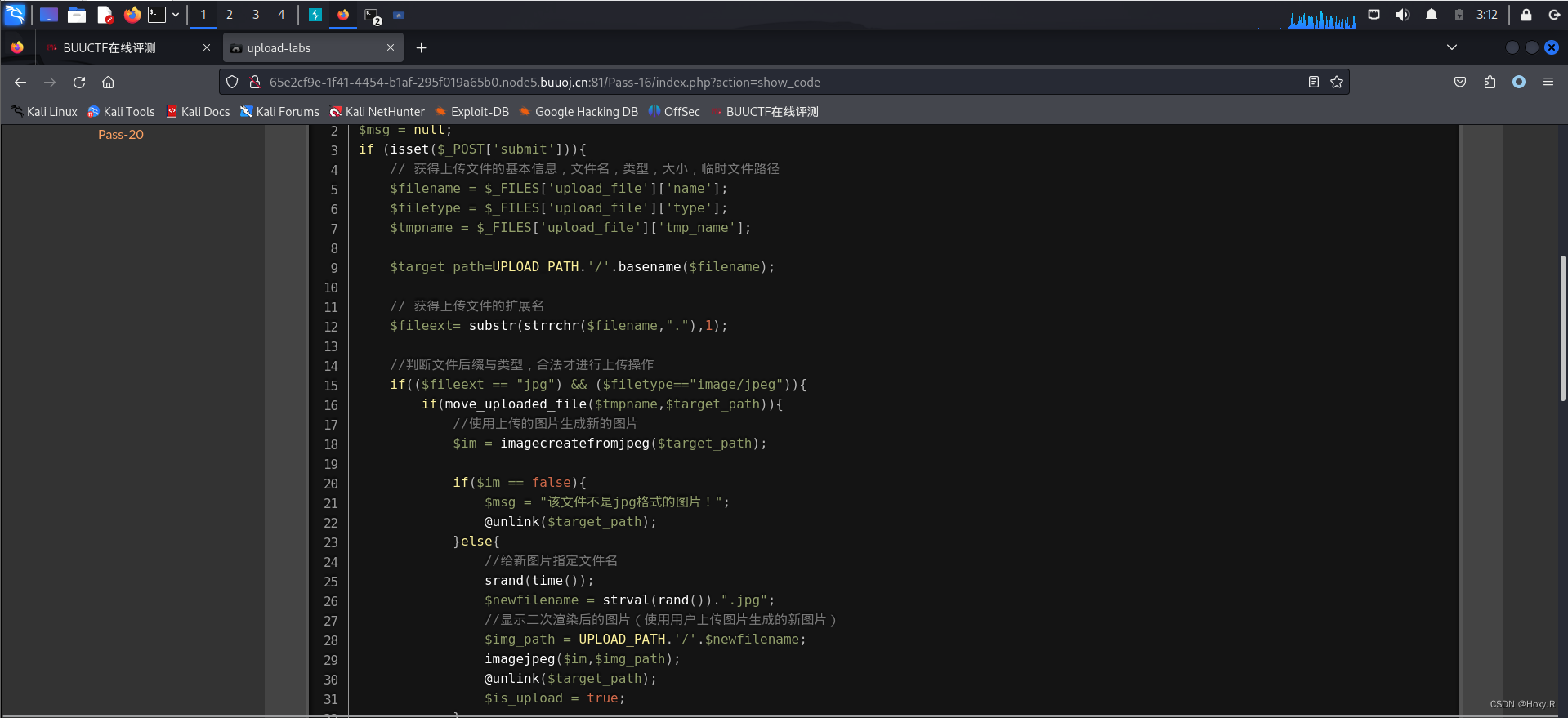Image resolution: width=1568 pixels, height=718 pixels.
Task: Click code line 25 srand(time())
Action: coord(538,581)
